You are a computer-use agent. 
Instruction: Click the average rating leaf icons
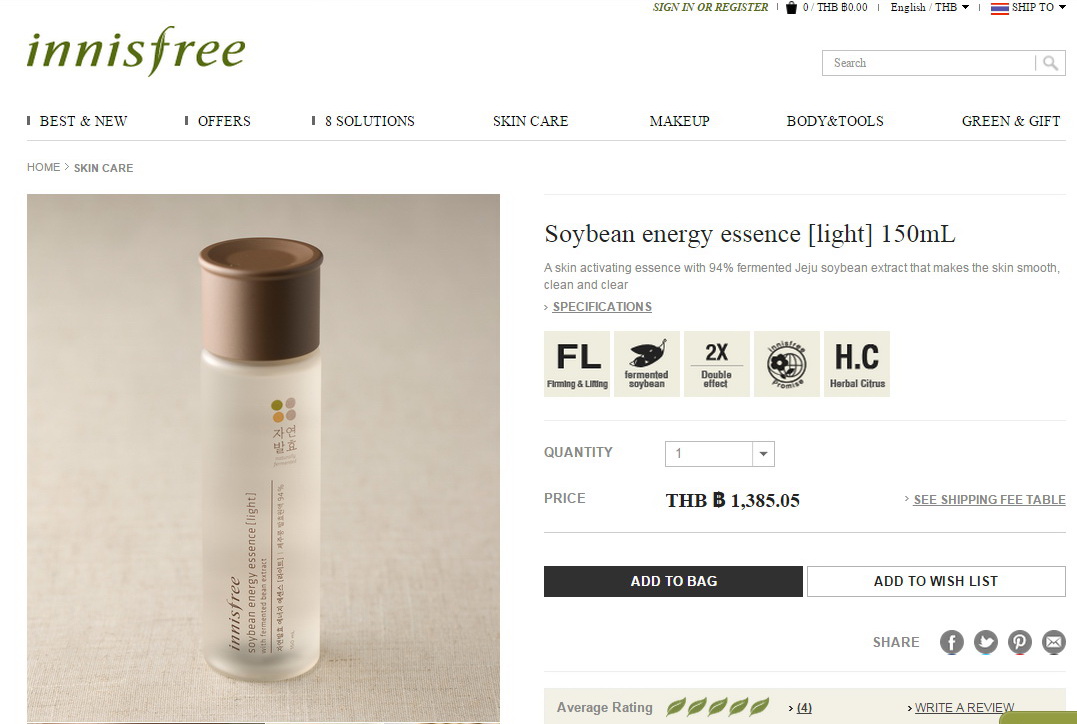point(718,707)
